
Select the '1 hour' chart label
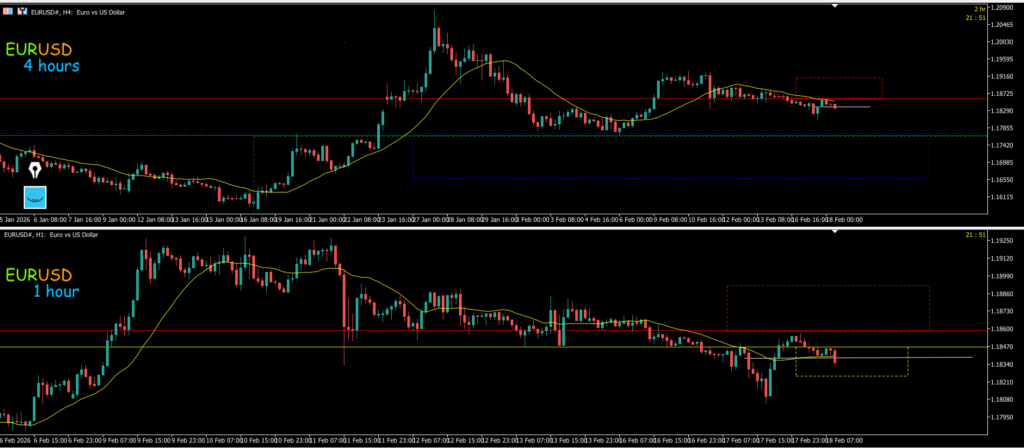click(x=56, y=291)
